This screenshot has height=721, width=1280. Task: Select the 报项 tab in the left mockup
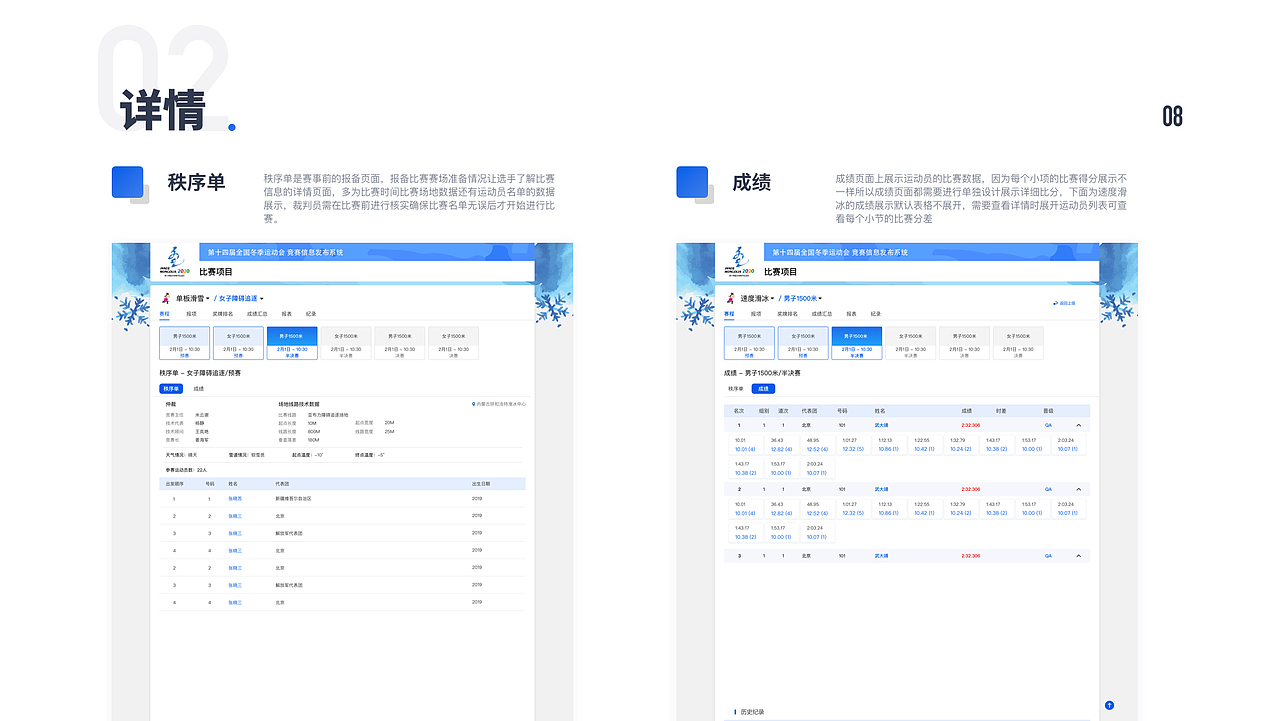click(192, 314)
